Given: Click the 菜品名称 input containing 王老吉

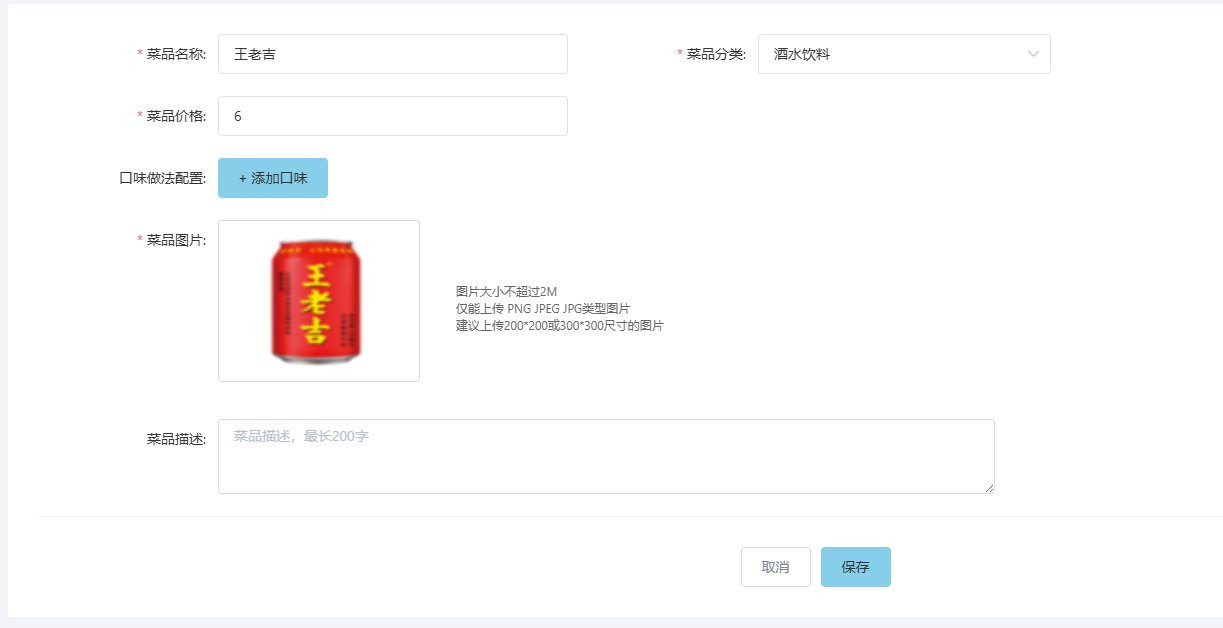Looking at the screenshot, I should 392,54.
